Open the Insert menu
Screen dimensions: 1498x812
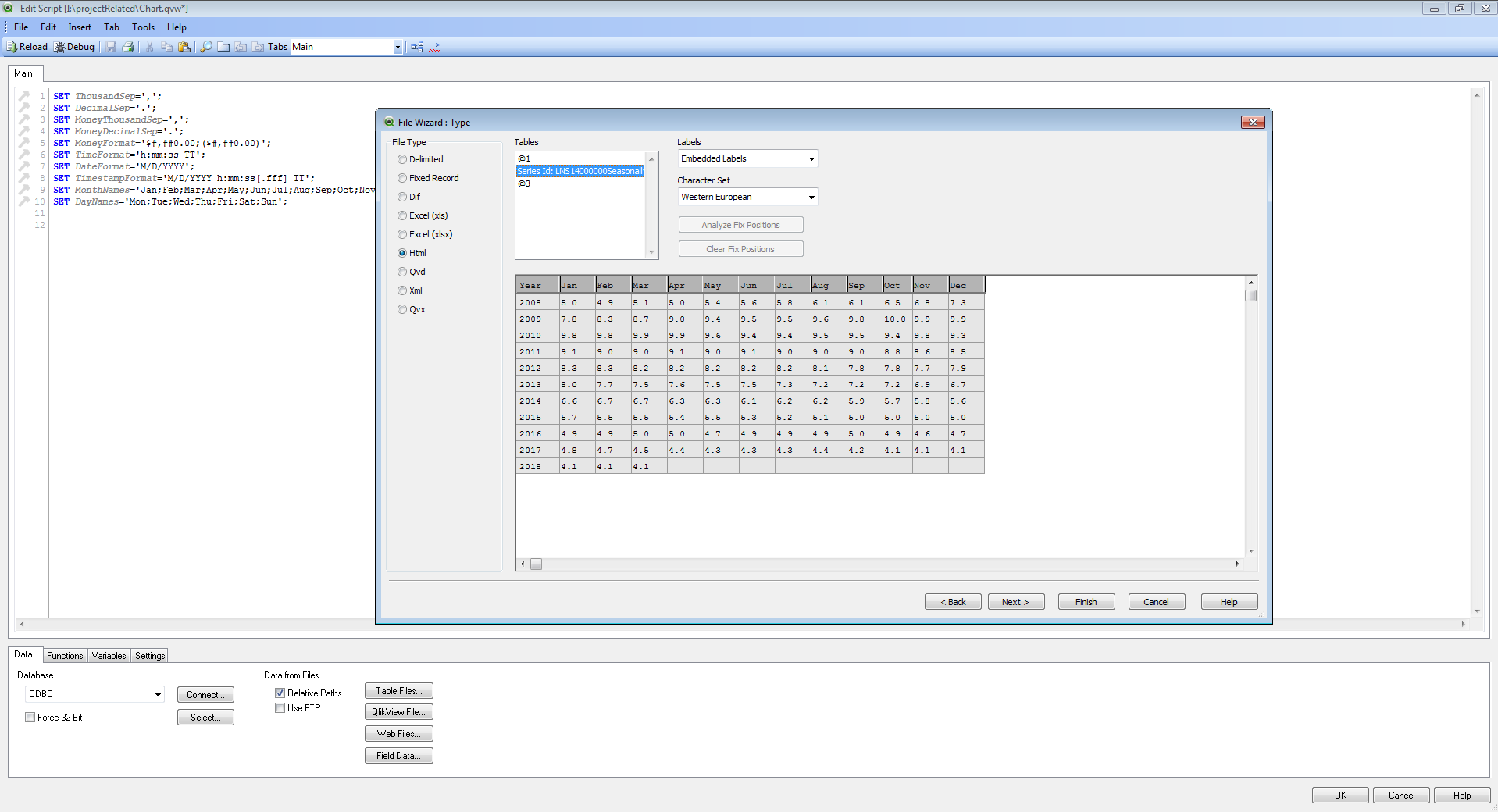coord(80,27)
